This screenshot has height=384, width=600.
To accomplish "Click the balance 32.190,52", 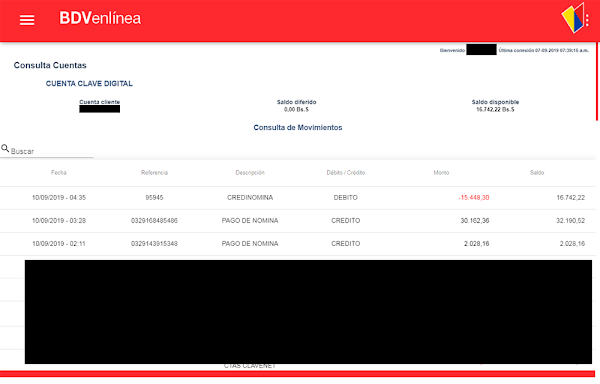I will tap(571, 221).
